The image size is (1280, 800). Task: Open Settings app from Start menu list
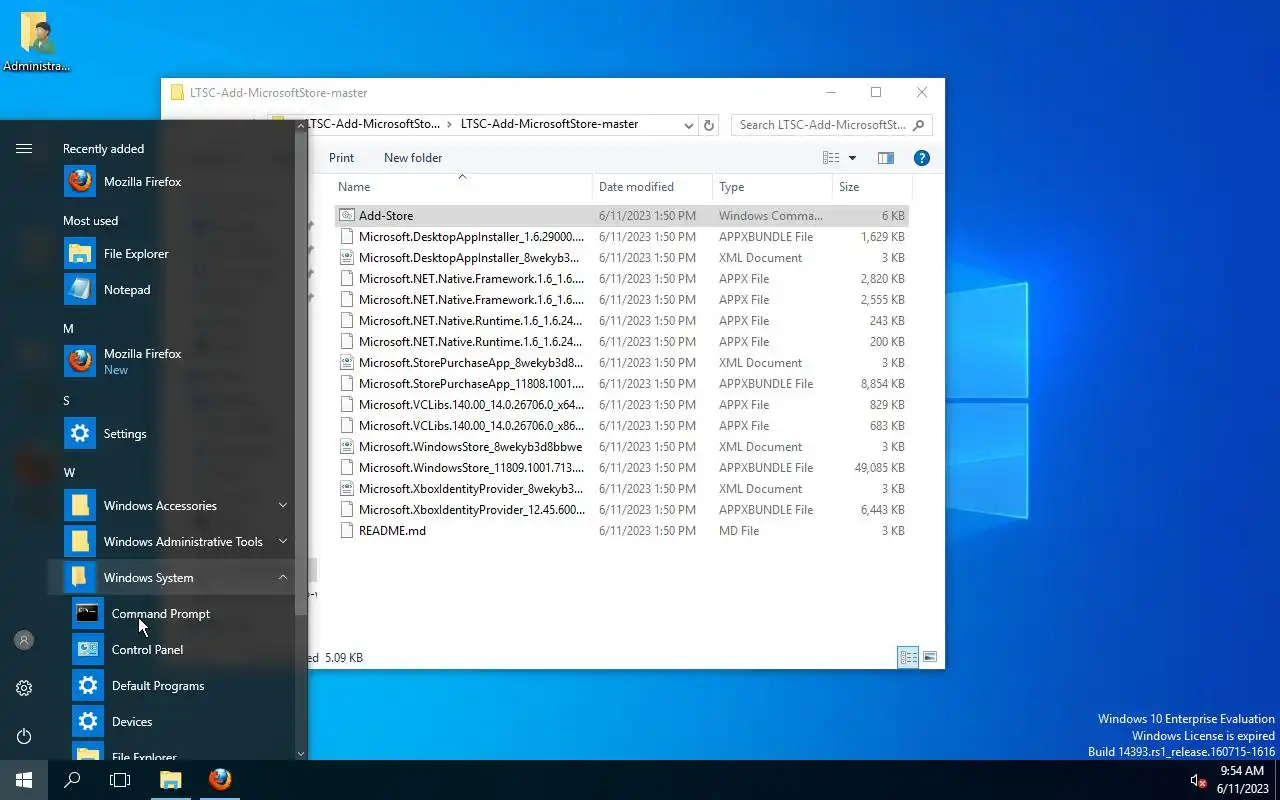point(170,434)
